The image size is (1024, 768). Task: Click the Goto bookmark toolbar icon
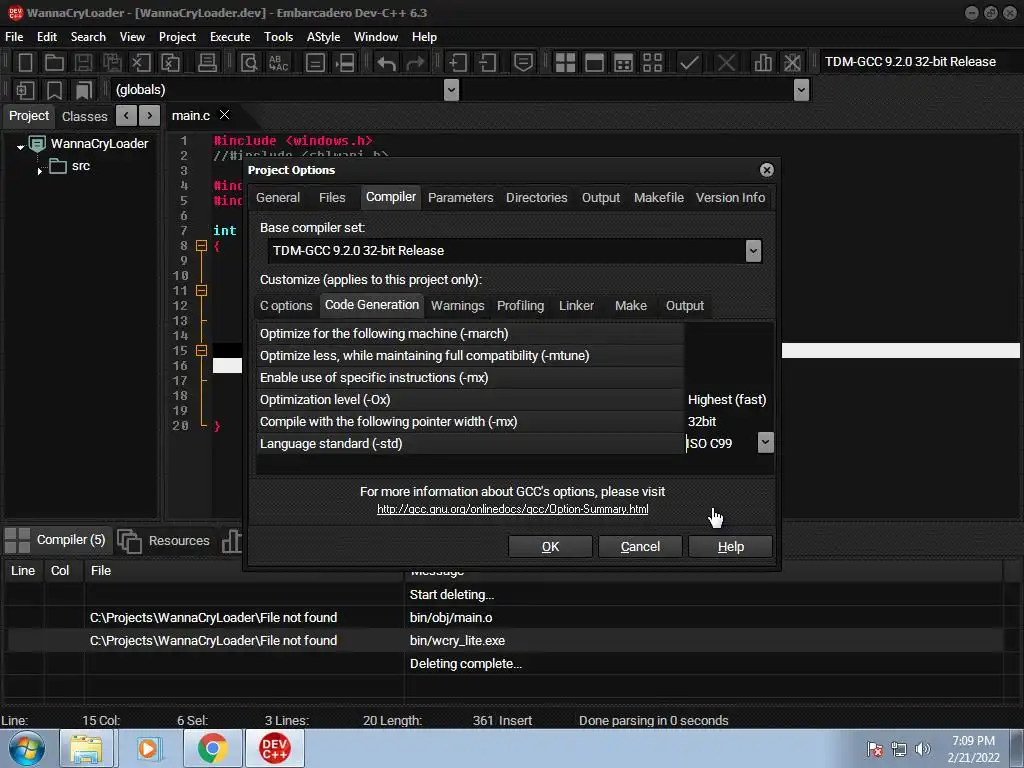84,89
